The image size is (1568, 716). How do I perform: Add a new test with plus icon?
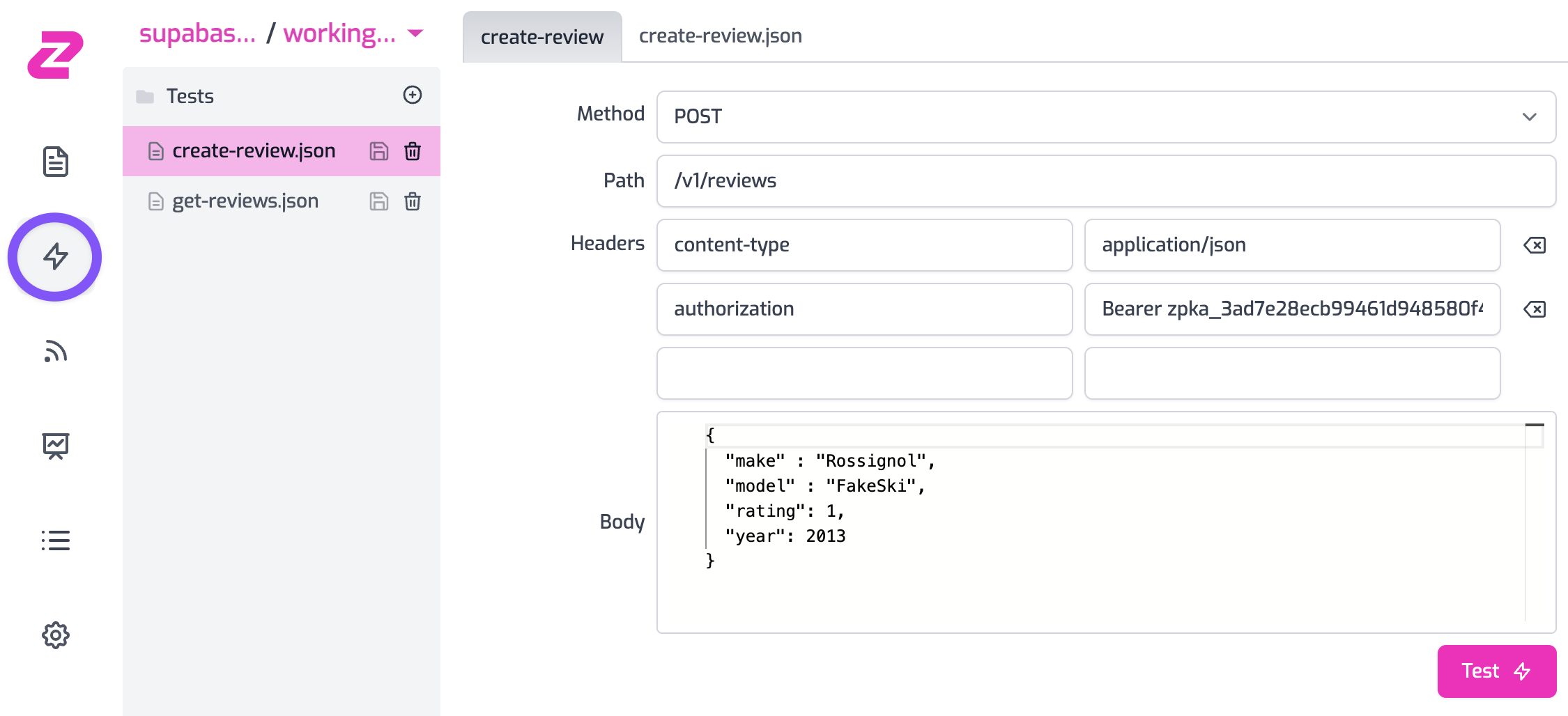pos(413,95)
